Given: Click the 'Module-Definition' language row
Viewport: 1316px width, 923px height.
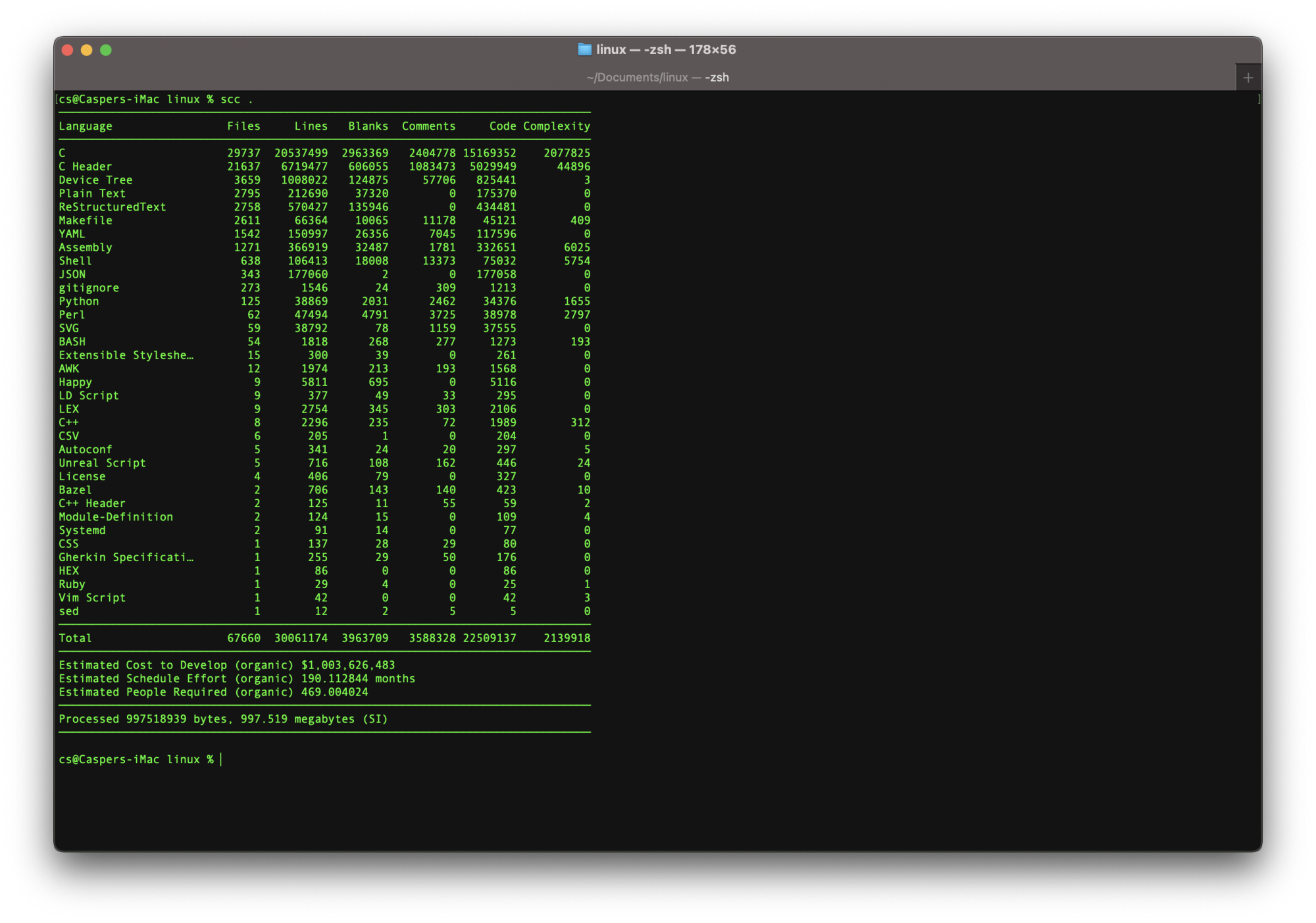Looking at the screenshot, I should click(x=324, y=517).
